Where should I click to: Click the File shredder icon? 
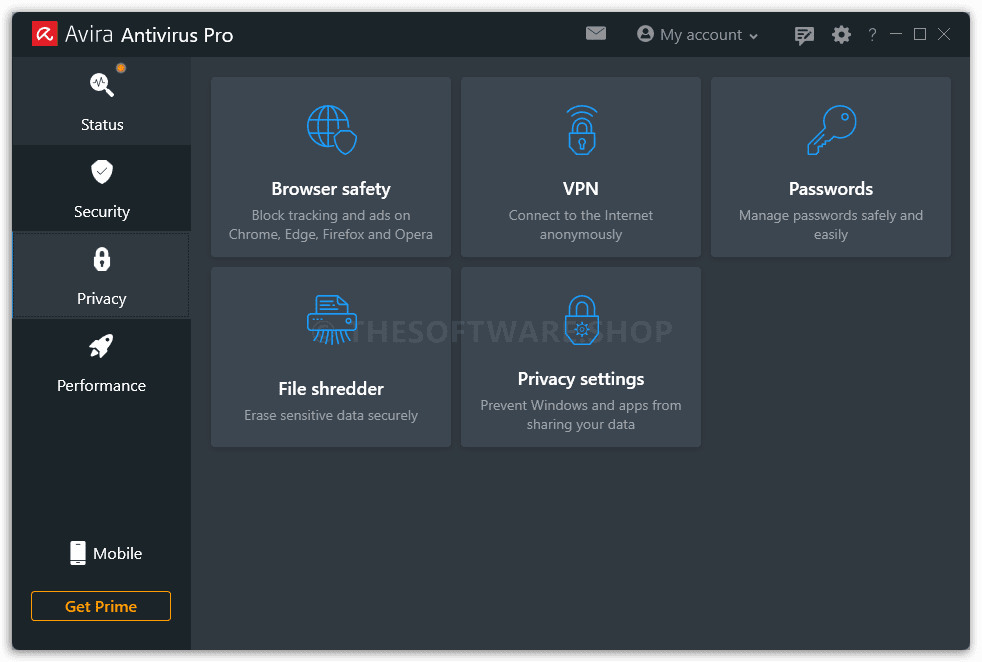pyautogui.click(x=331, y=319)
